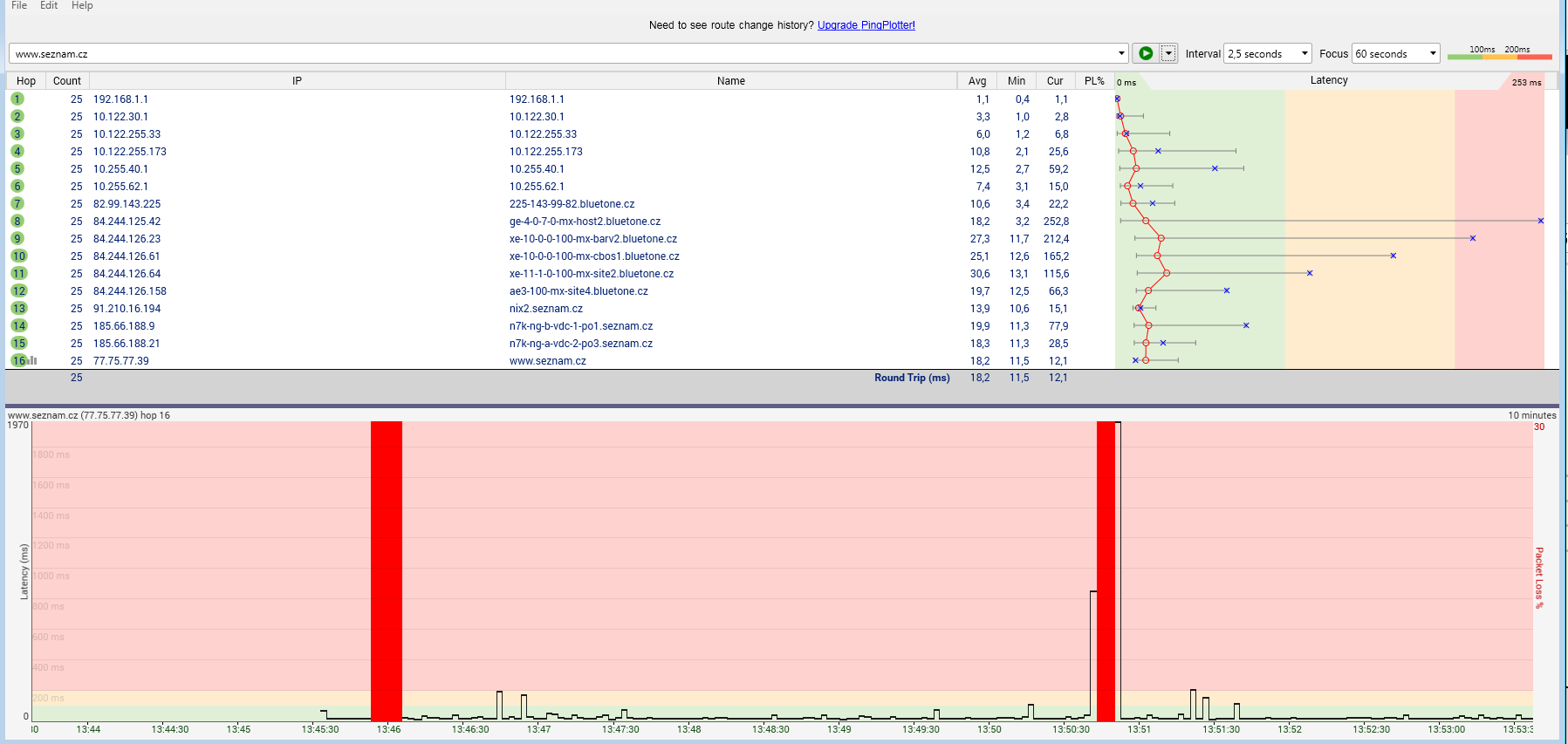The width and height of the screenshot is (1568, 744).
Task: Click the PL% column header
Action: point(1094,80)
